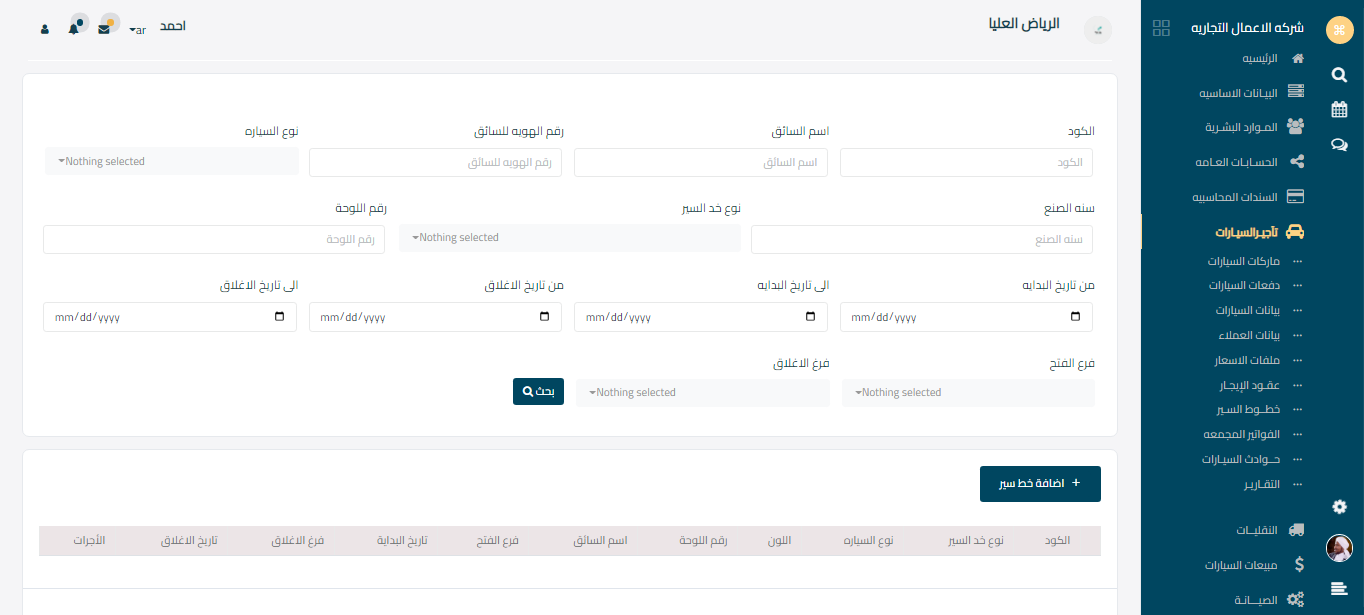1364x615 pixels.
Task: Click the اضافة خط سير button
Action: tap(1039, 484)
